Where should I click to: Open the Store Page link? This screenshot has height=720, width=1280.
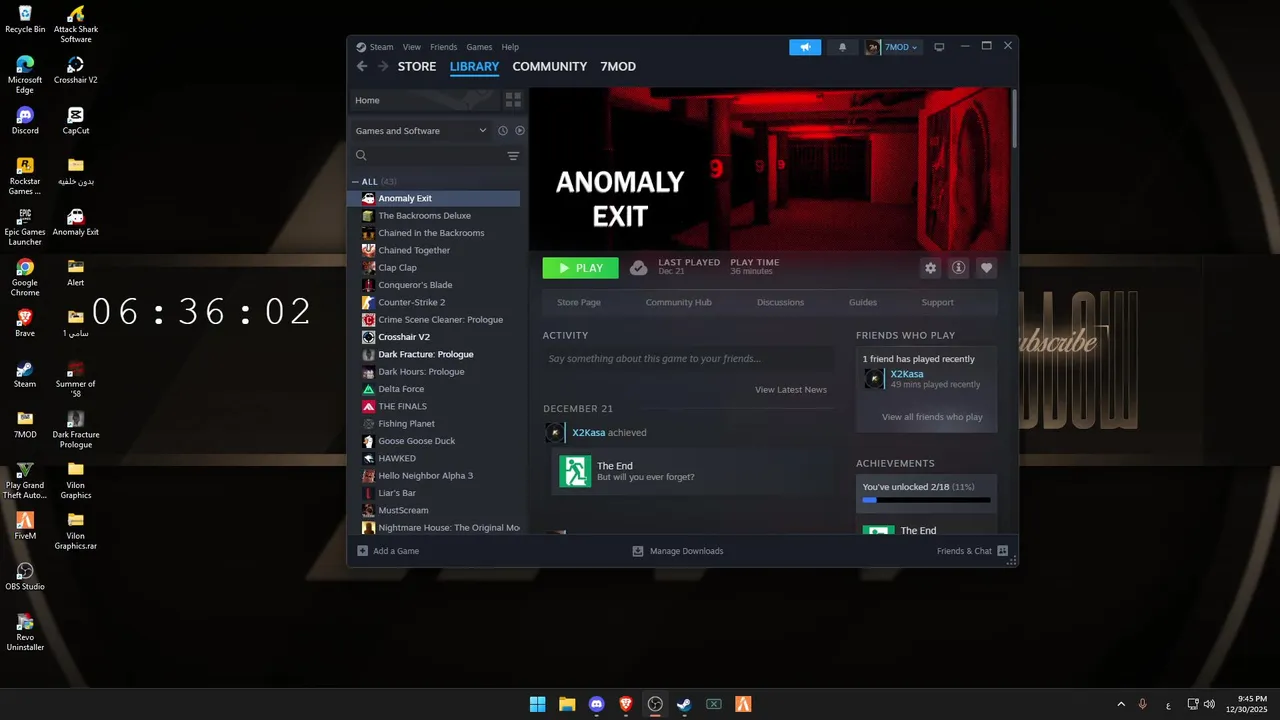[x=579, y=302]
